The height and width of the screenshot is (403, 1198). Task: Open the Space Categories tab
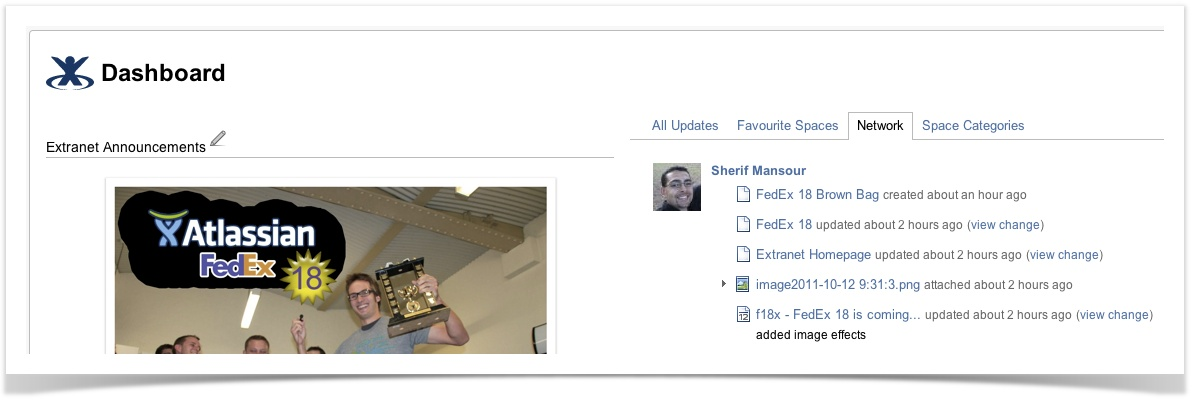click(x=973, y=125)
